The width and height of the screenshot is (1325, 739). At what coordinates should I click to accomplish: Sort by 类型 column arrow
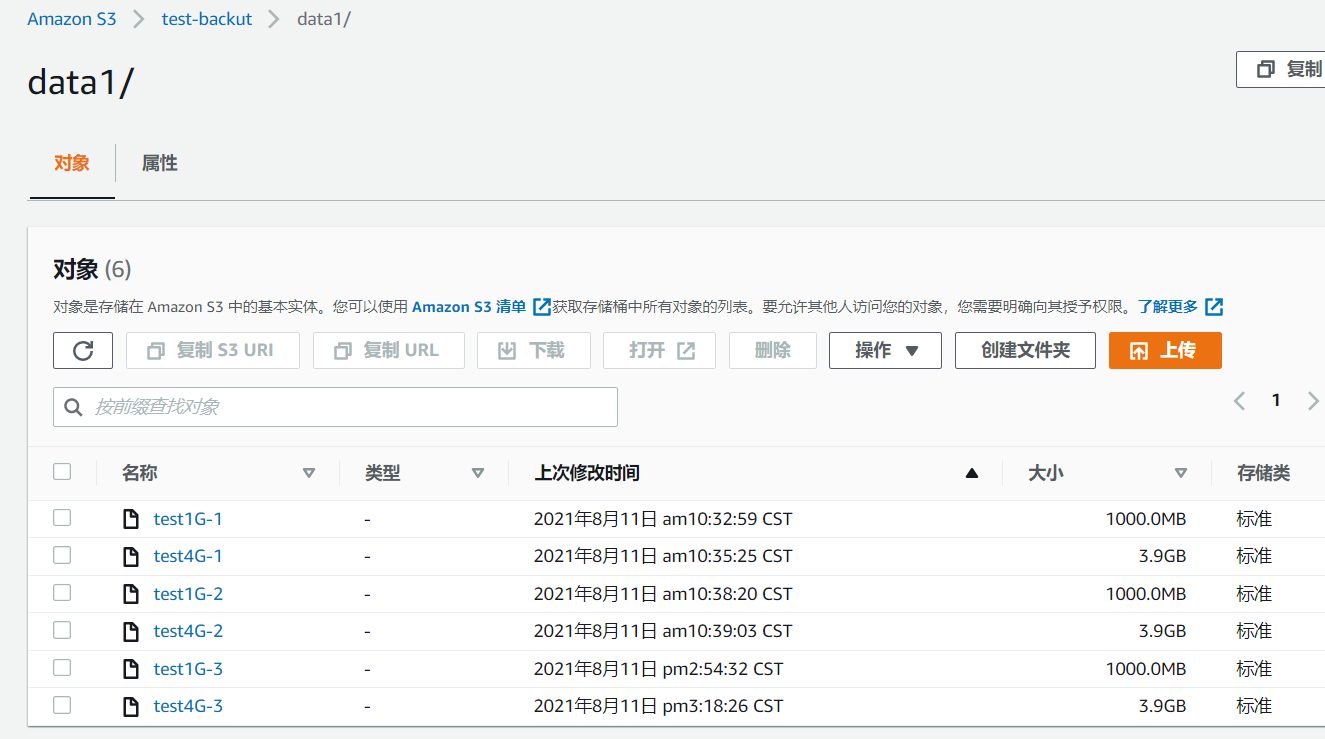click(x=478, y=473)
